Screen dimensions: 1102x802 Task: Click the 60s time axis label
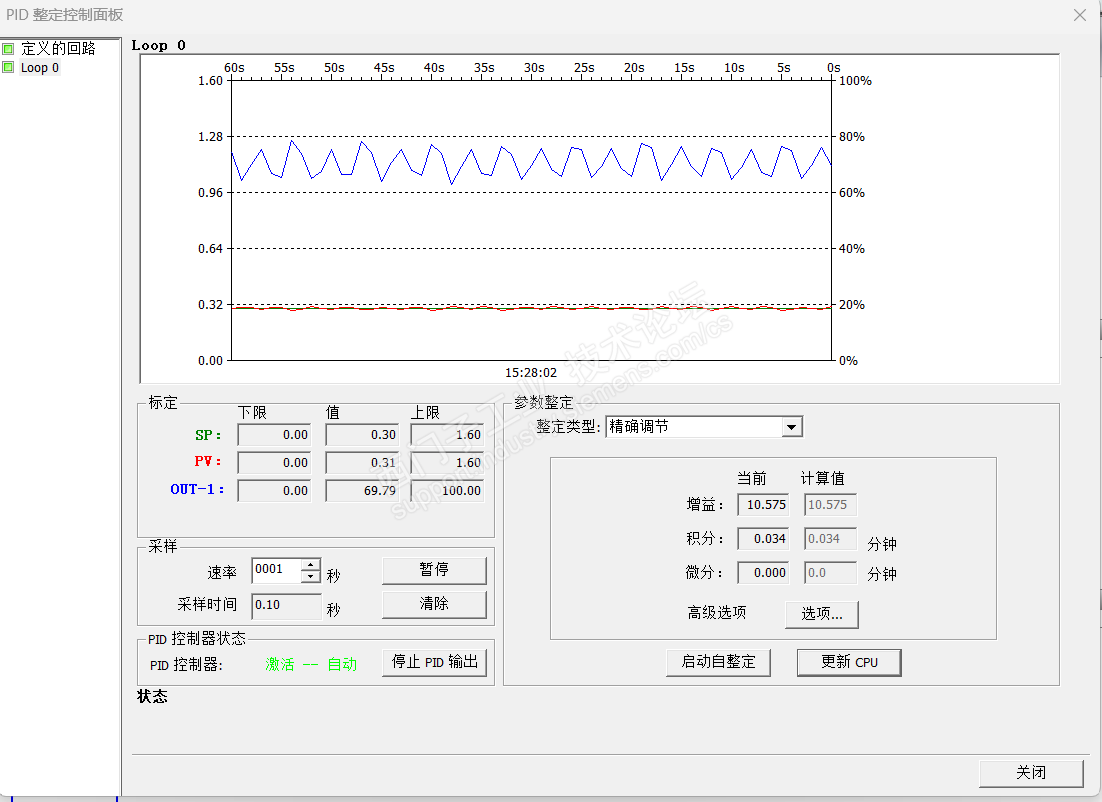tap(234, 68)
